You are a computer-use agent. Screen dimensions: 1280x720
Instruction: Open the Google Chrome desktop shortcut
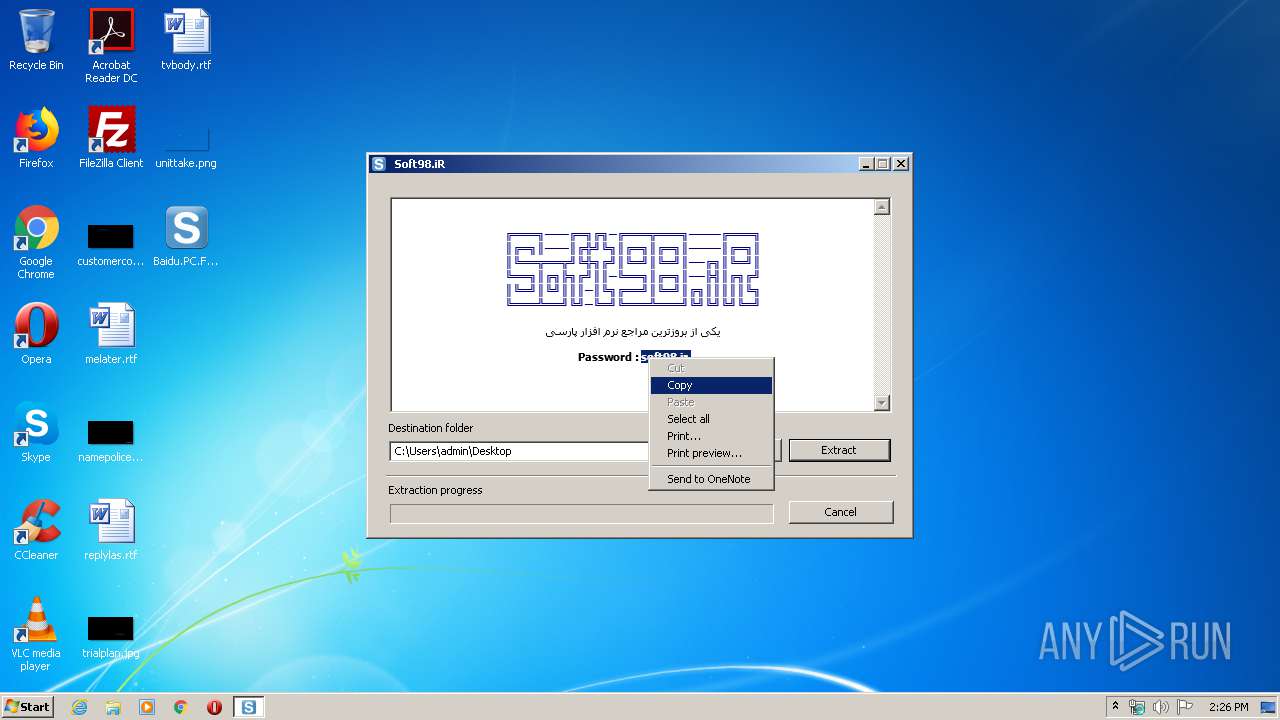pyautogui.click(x=36, y=243)
